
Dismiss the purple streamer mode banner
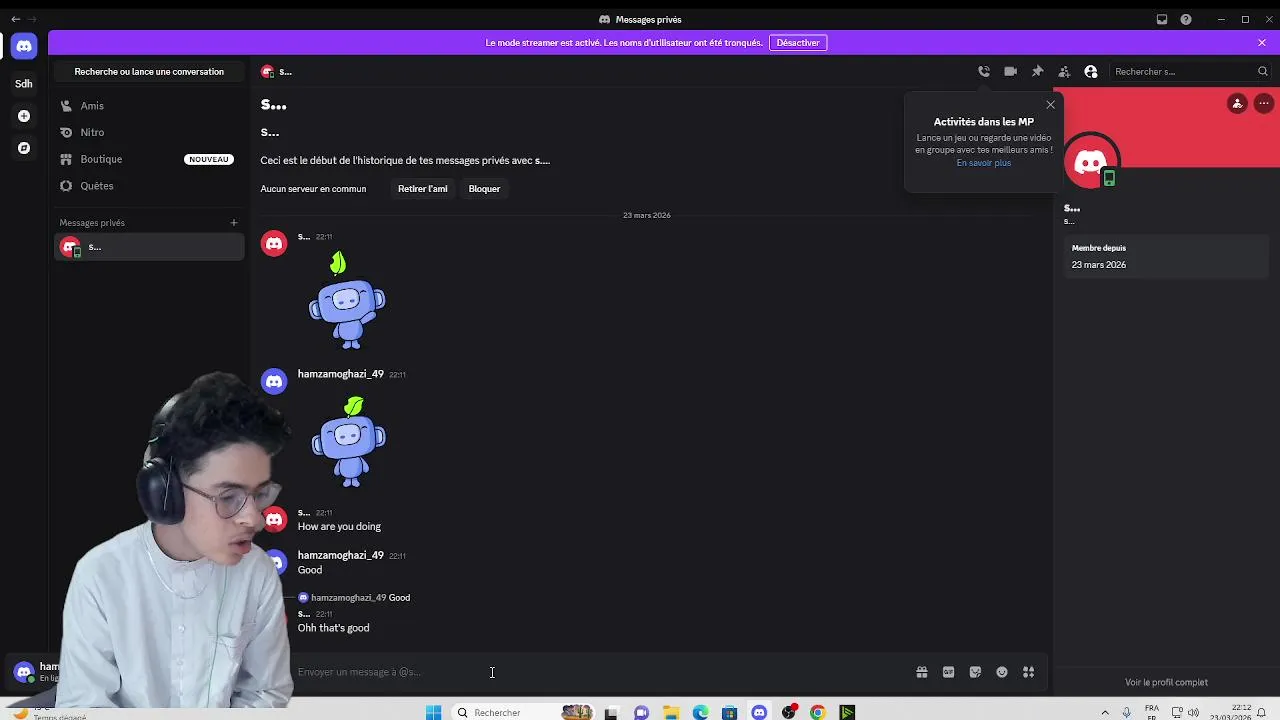coord(1262,43)
